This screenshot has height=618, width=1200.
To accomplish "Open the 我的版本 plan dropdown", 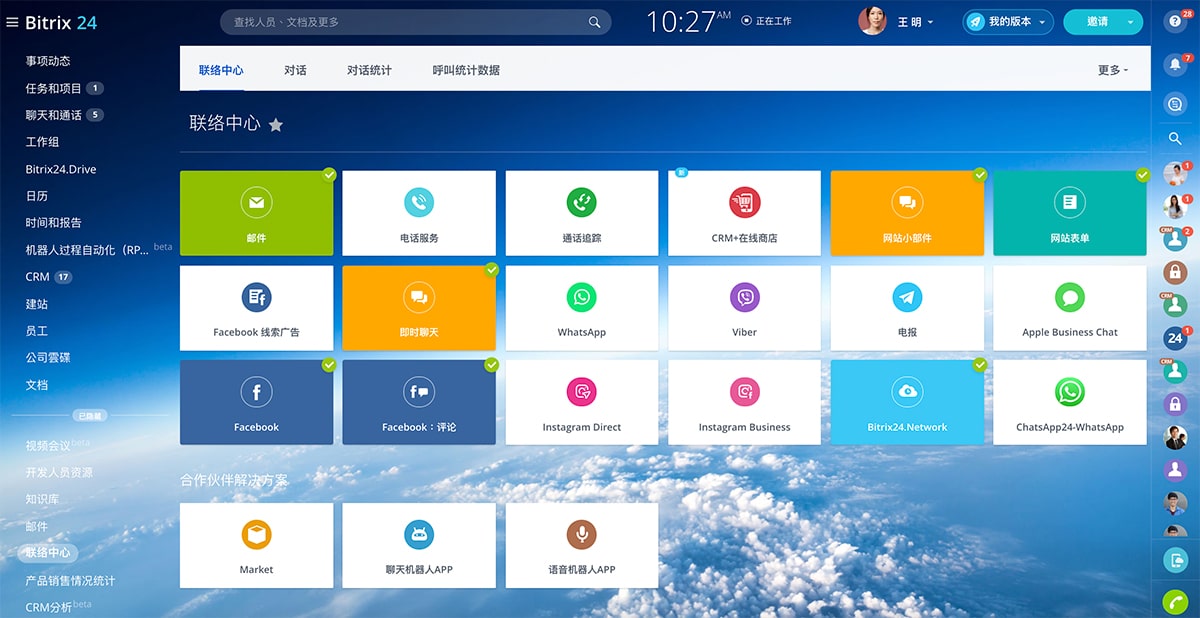I will coord(1008,21).
